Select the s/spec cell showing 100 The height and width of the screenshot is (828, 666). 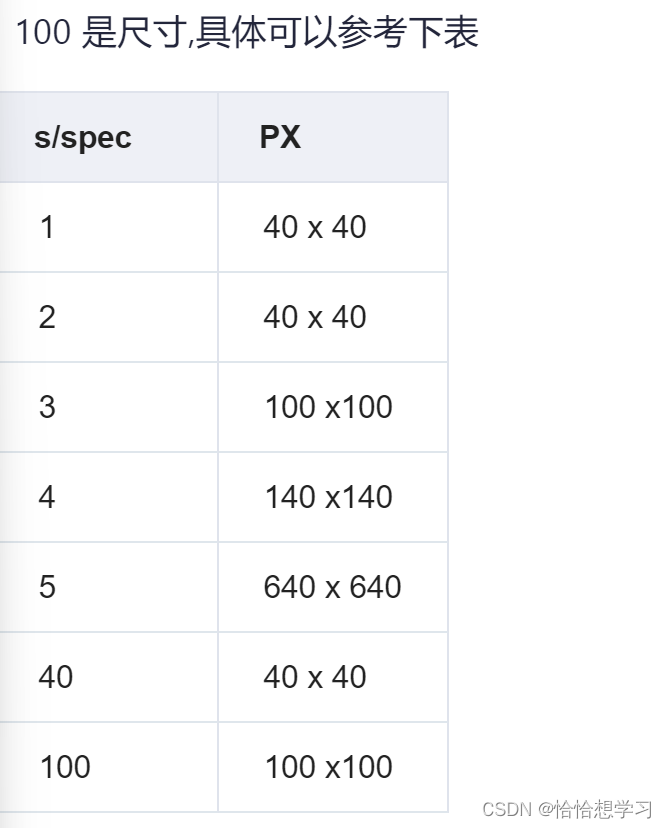point(108,767)
